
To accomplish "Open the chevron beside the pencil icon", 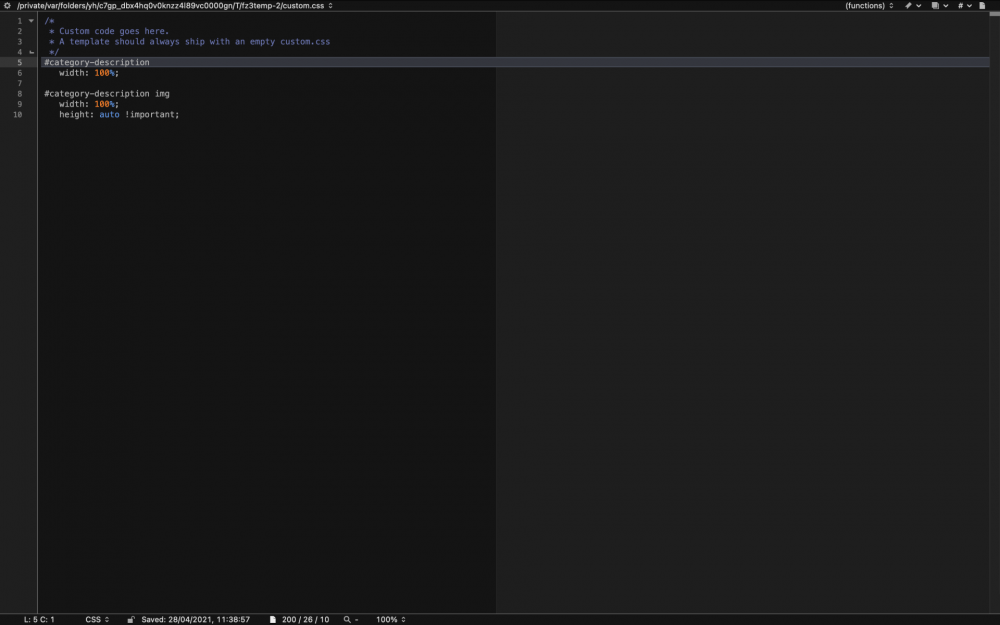I will point(919,5).
